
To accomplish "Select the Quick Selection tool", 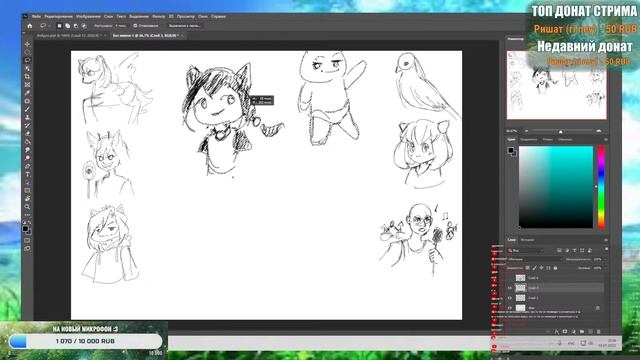I will click(27, 69).
